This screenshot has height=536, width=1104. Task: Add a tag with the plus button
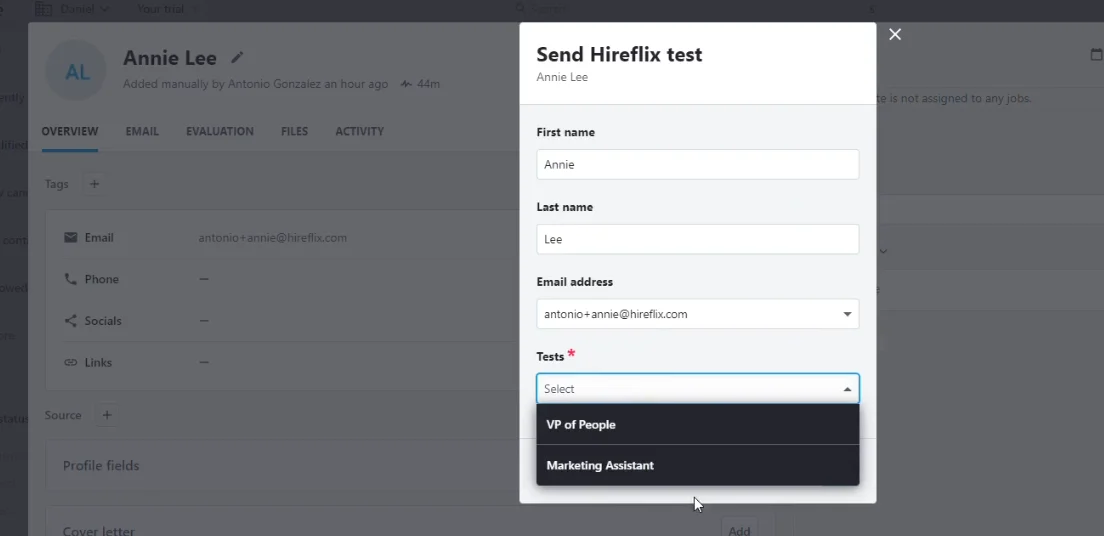click(x=94, y=184)
